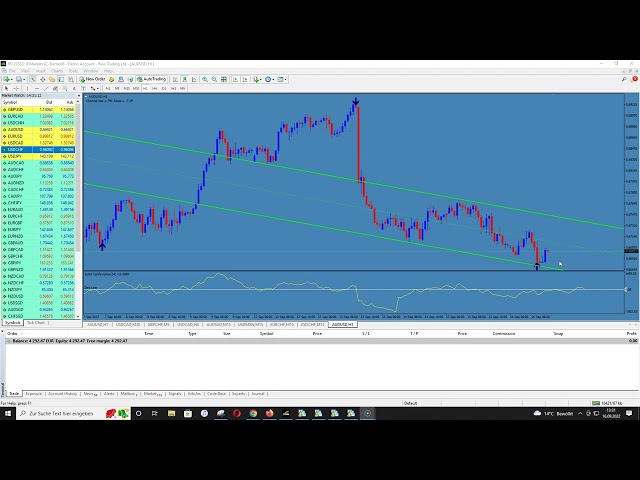This screenshot has height=480, width=640.
Task: Open the Code Base terminal tab
Action: tap(217, 394)
